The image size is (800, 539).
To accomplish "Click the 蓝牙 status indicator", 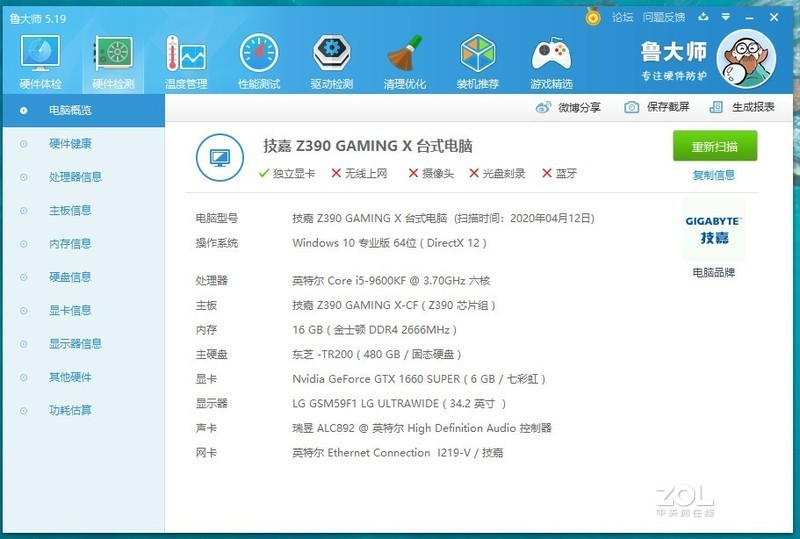I will pos(560,174).
